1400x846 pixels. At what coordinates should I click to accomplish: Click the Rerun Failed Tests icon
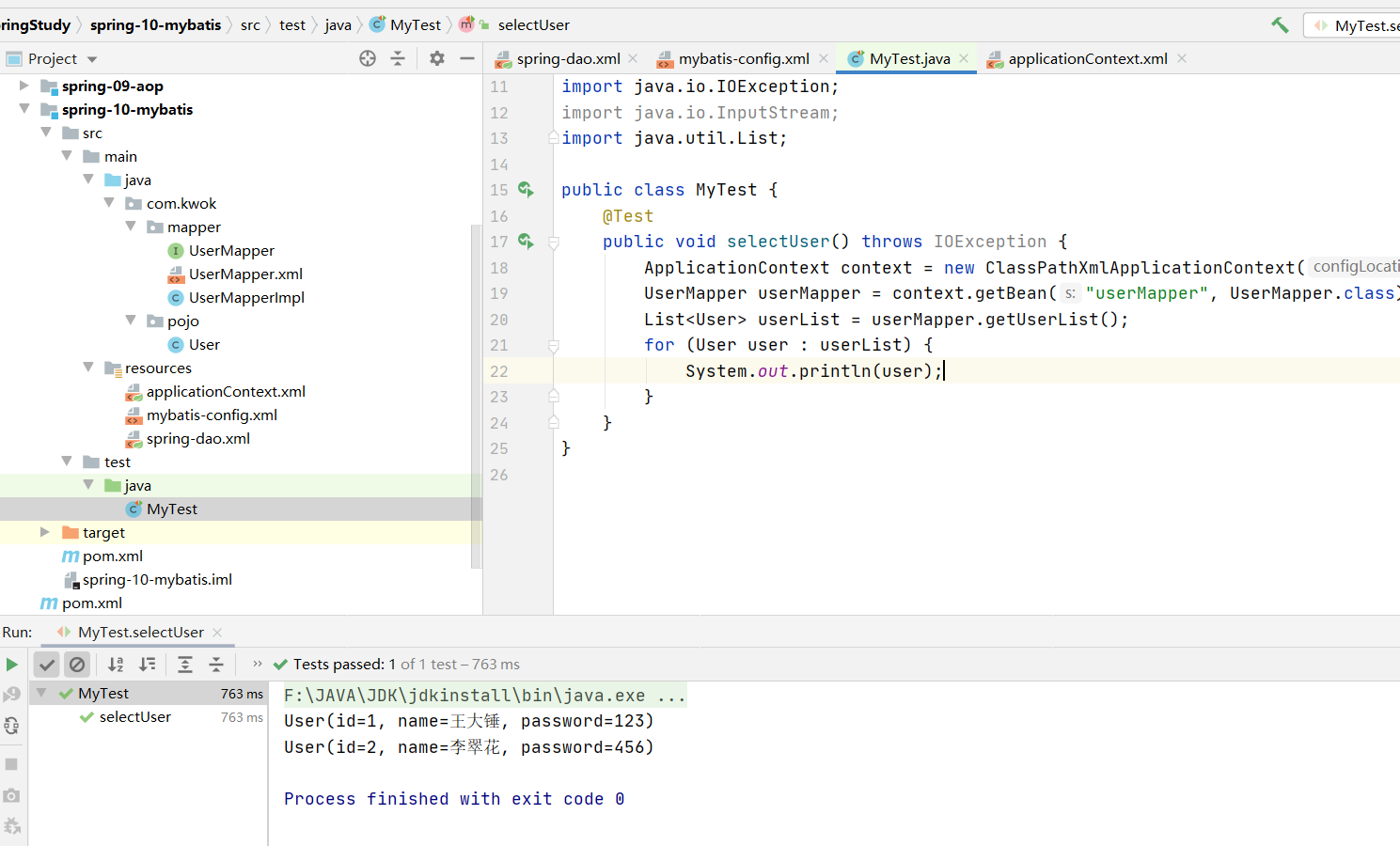point(11,695)
